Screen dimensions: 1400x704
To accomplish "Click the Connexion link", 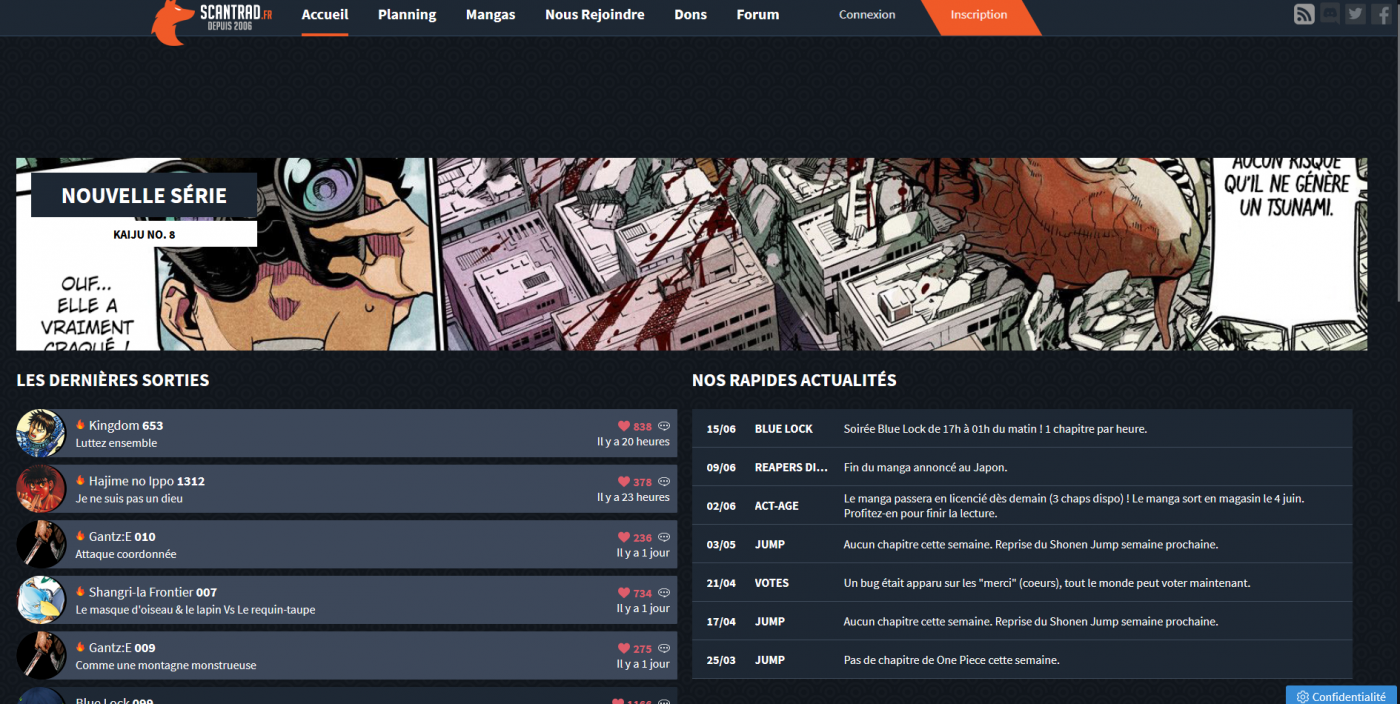I will (867, 15).
